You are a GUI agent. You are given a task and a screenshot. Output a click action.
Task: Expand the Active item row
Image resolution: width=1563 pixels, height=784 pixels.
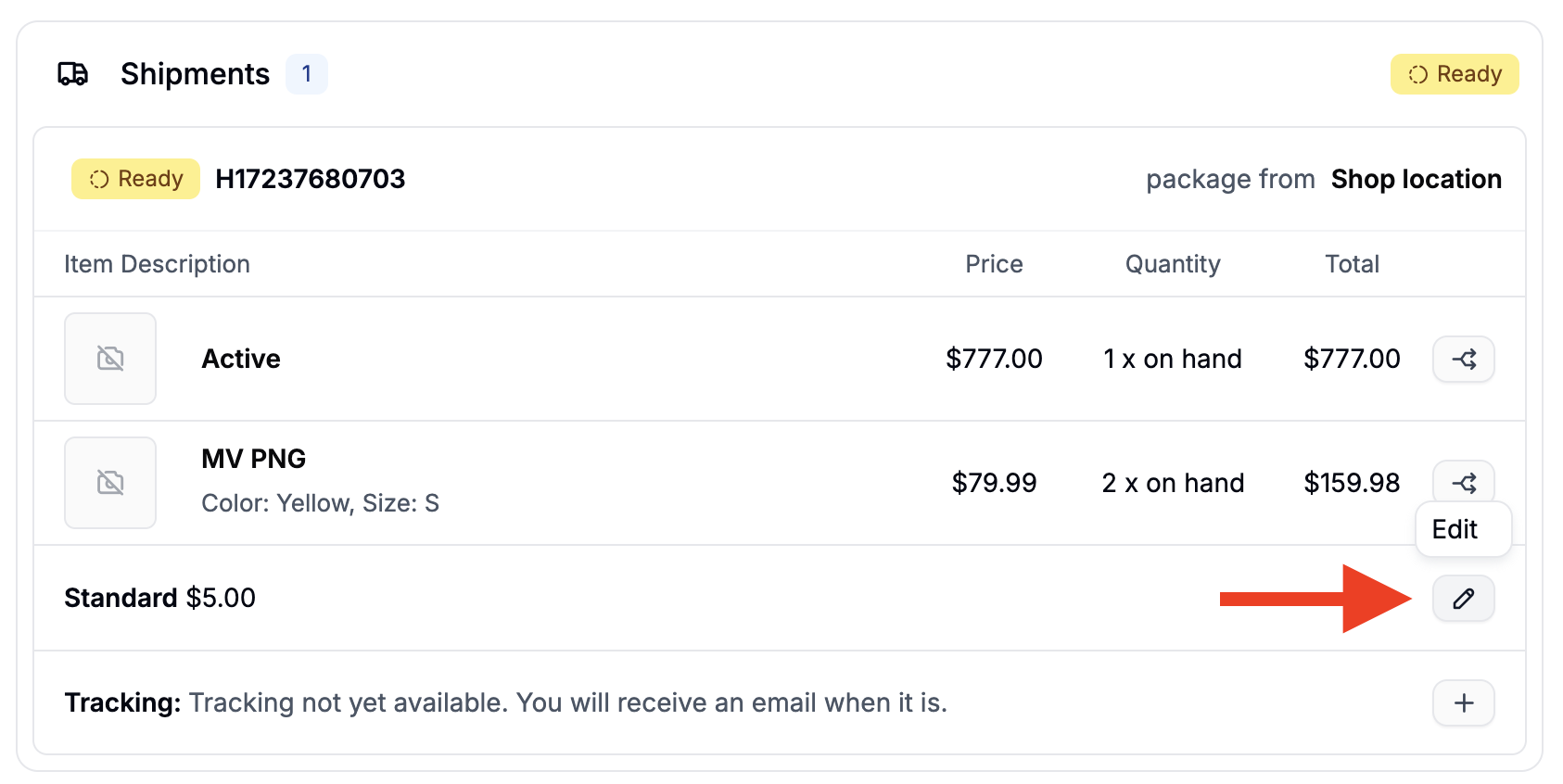(240, 359)
